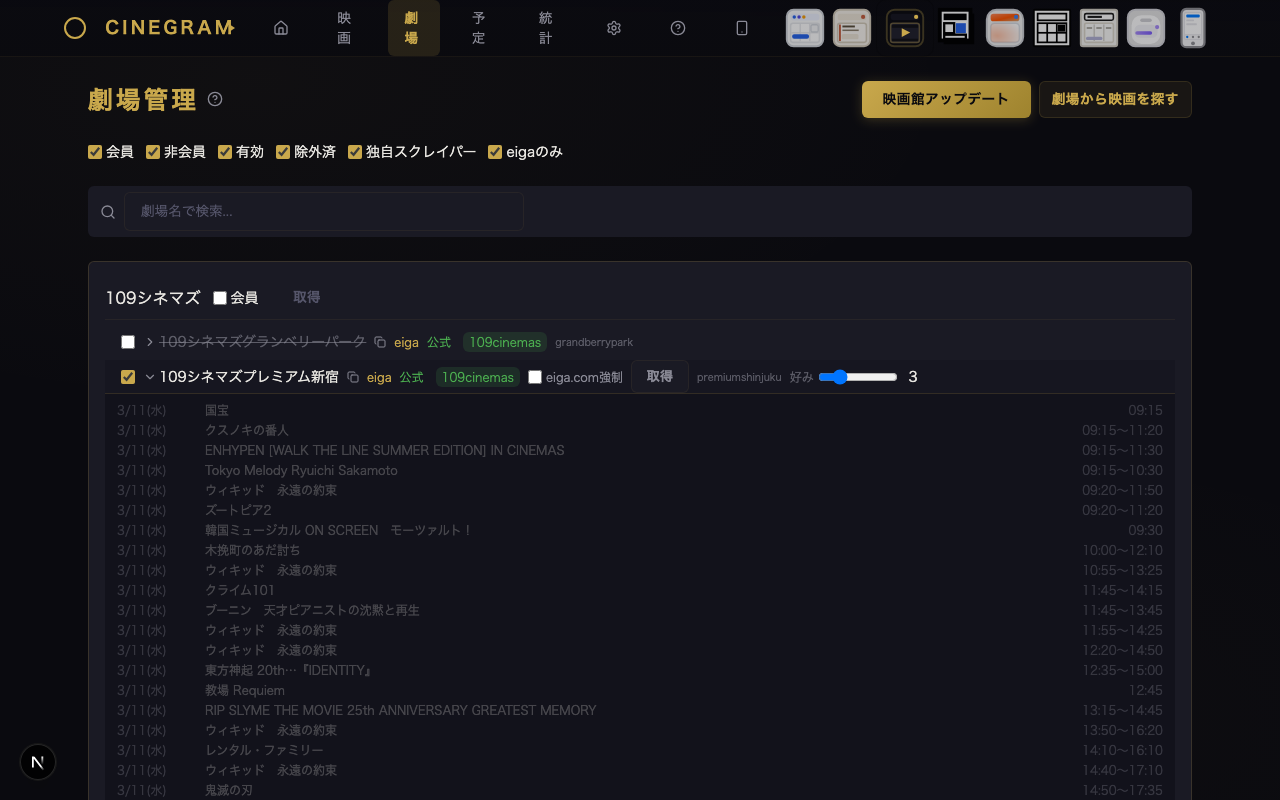The image size is (1280, 800).
Task: Check the box for 109シネマズグランベリーパーク row
Action: point(128,342)
